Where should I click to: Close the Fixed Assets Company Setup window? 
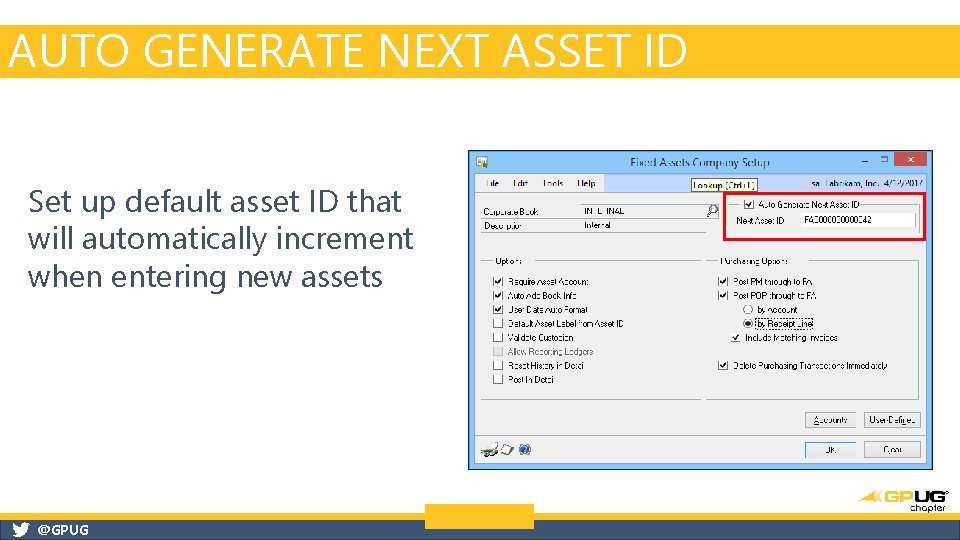point(910,160)
